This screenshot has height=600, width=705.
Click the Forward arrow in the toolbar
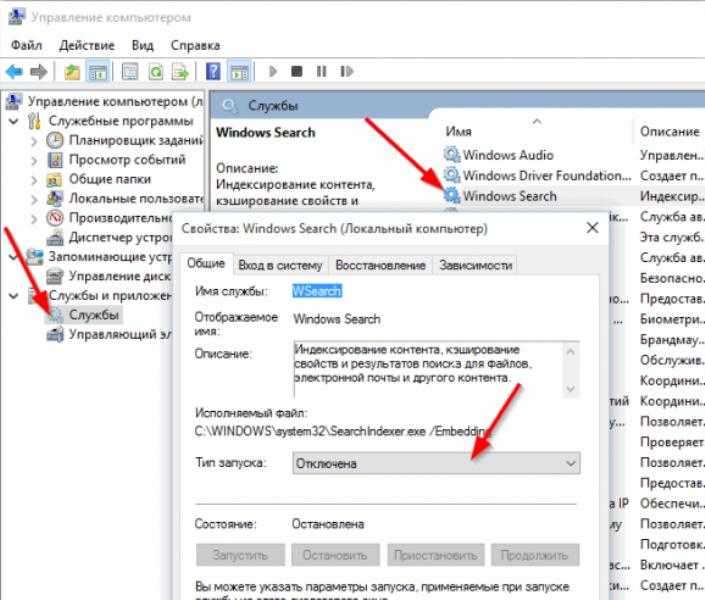(x=39, y=72)
